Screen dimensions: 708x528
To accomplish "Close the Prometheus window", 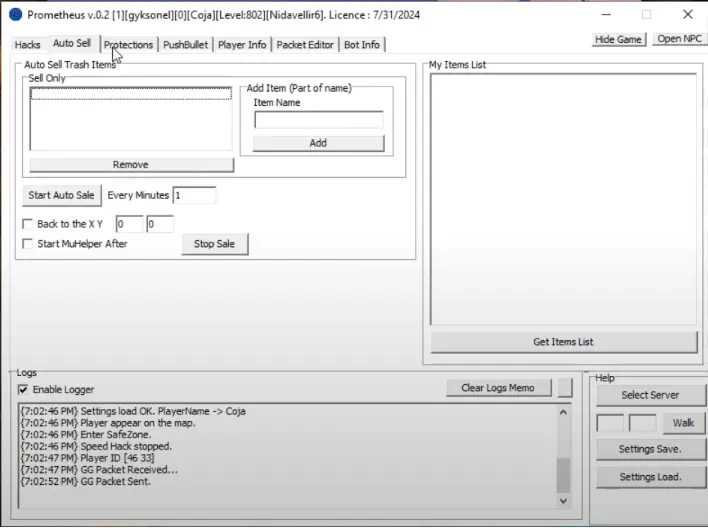I will coord(688,14).
